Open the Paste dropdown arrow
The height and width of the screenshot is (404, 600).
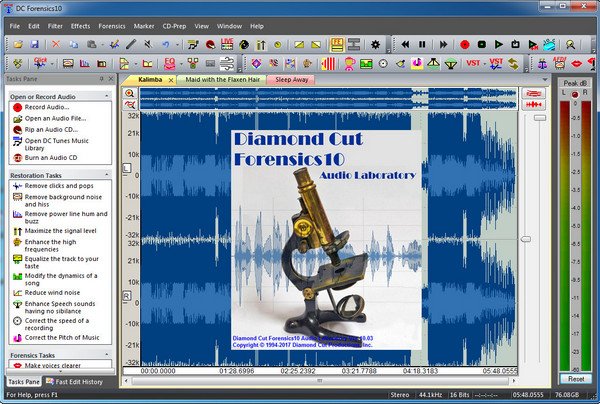click(102, 45)
